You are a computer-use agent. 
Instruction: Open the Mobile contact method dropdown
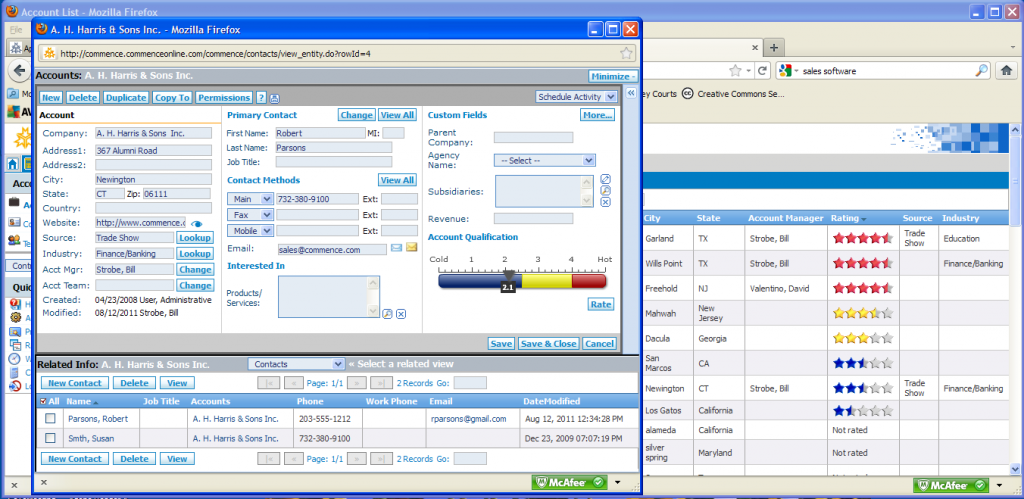point(250,230)
